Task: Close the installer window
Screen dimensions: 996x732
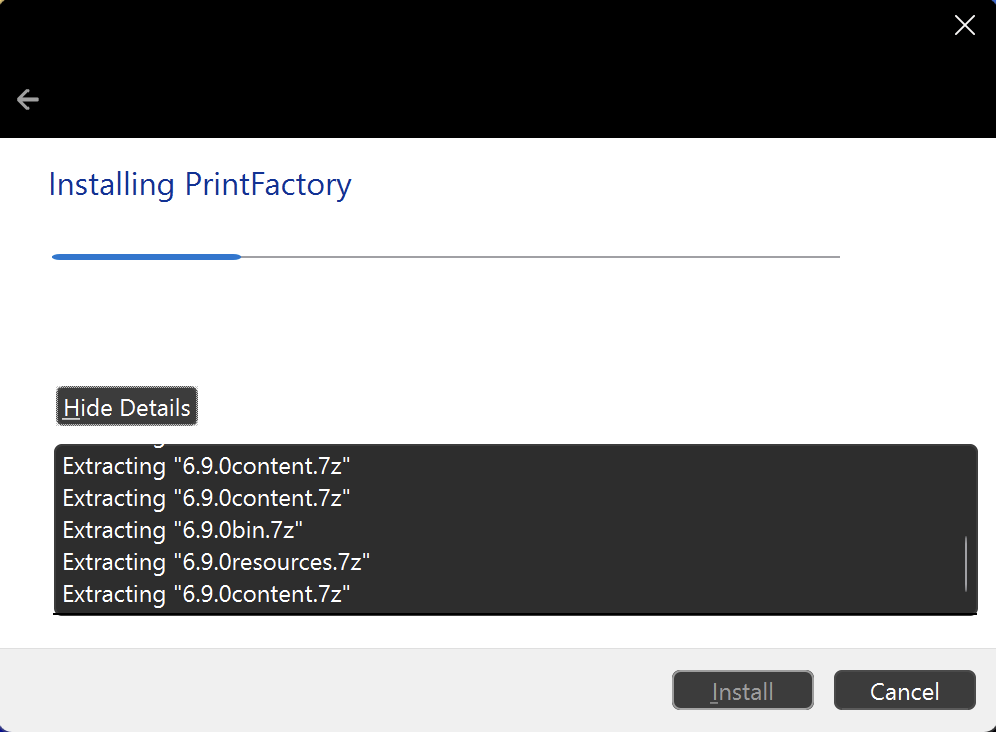Action: [x=964, y=26]
